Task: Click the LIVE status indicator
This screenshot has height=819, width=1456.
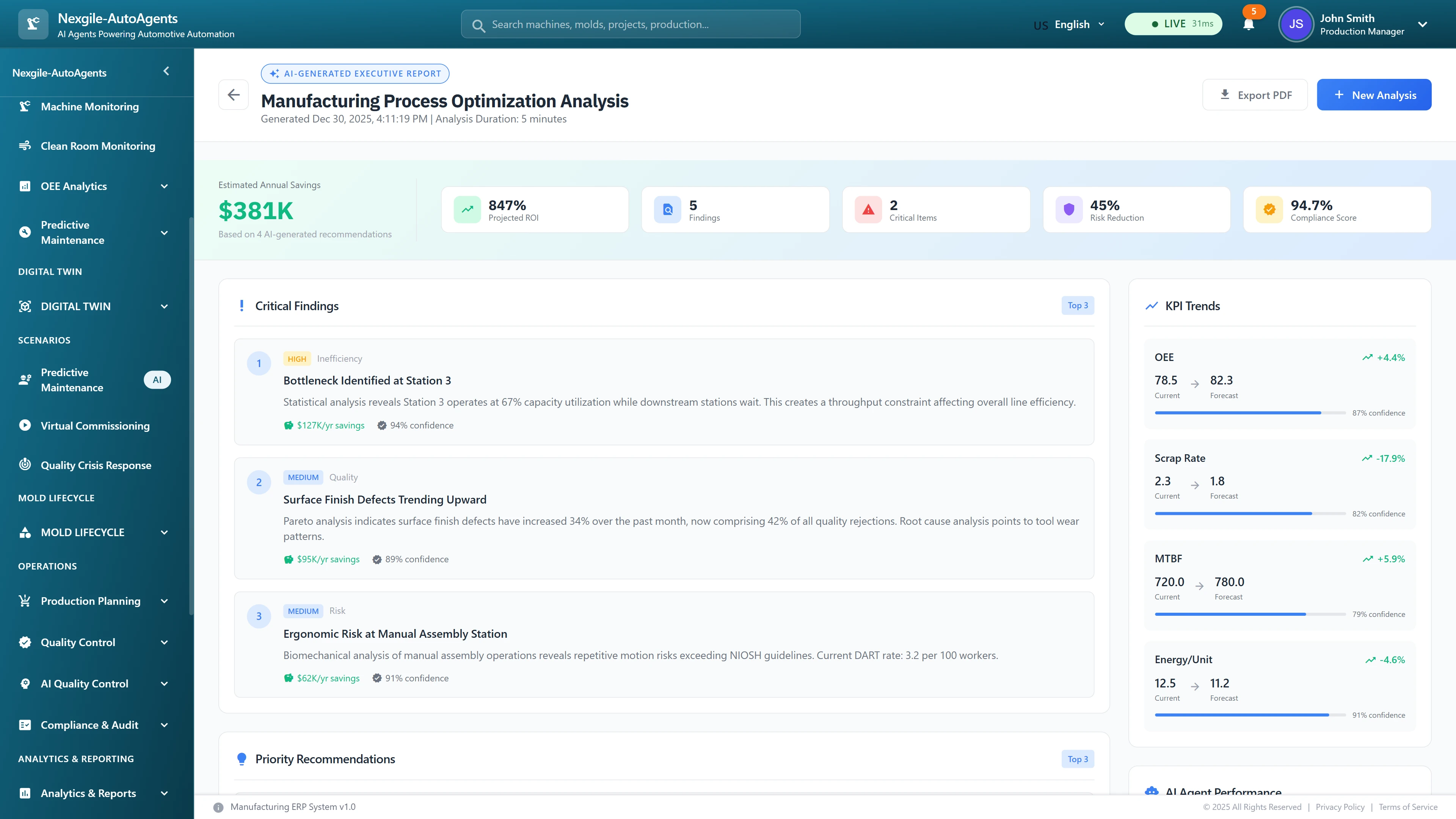Action: pos(1174,24)
